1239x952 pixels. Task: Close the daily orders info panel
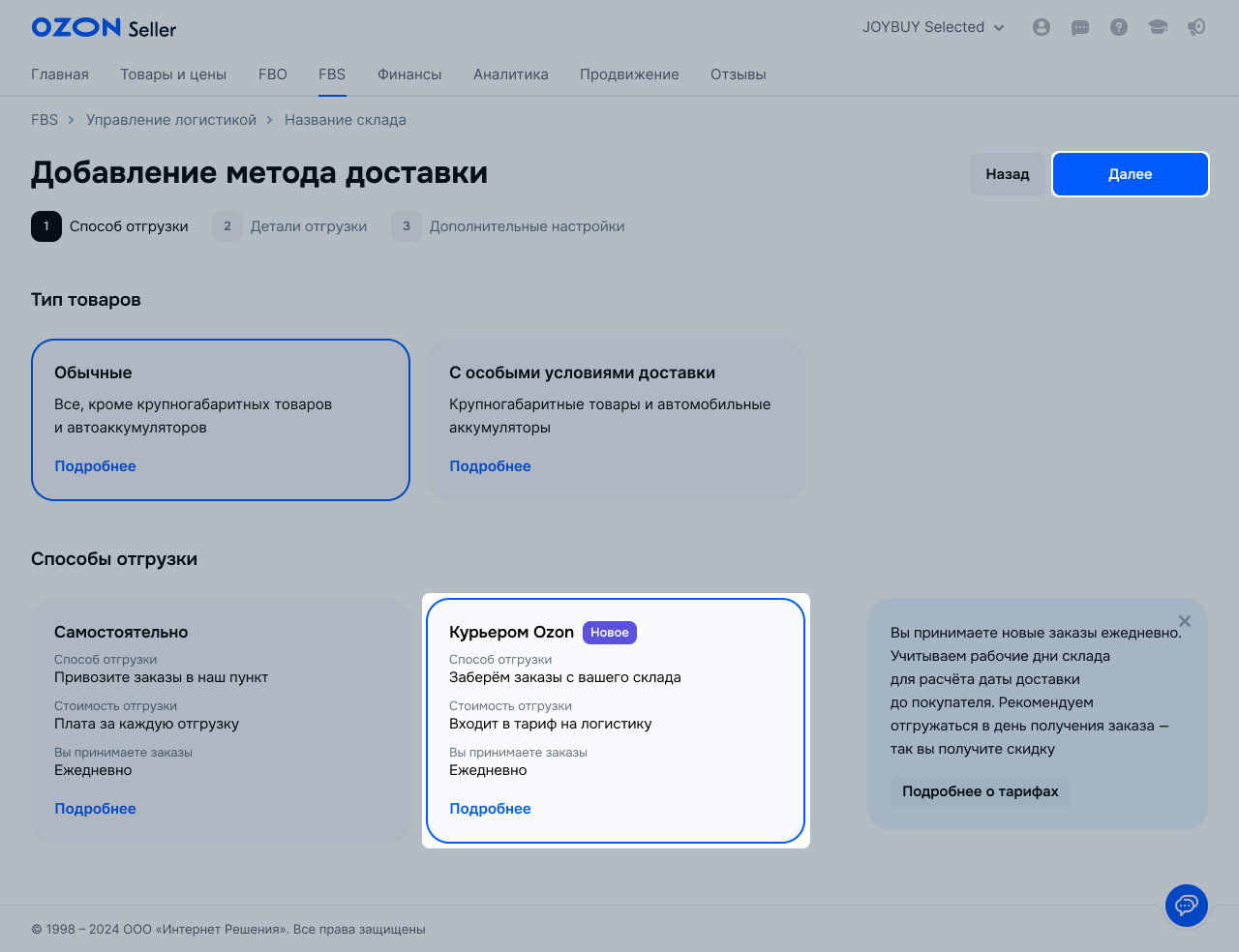click(x=1185, y=621)
